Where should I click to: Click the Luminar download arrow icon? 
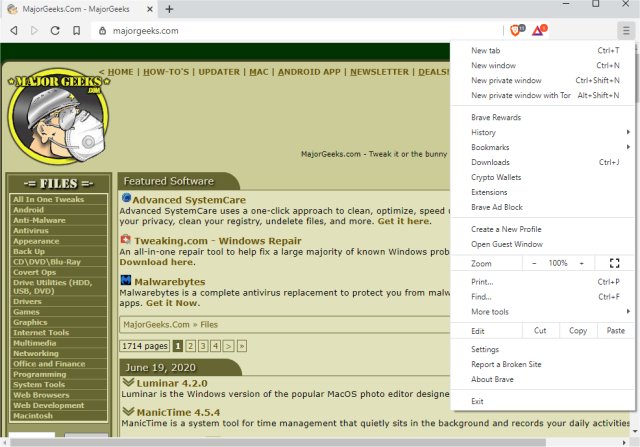coord(128,382)
